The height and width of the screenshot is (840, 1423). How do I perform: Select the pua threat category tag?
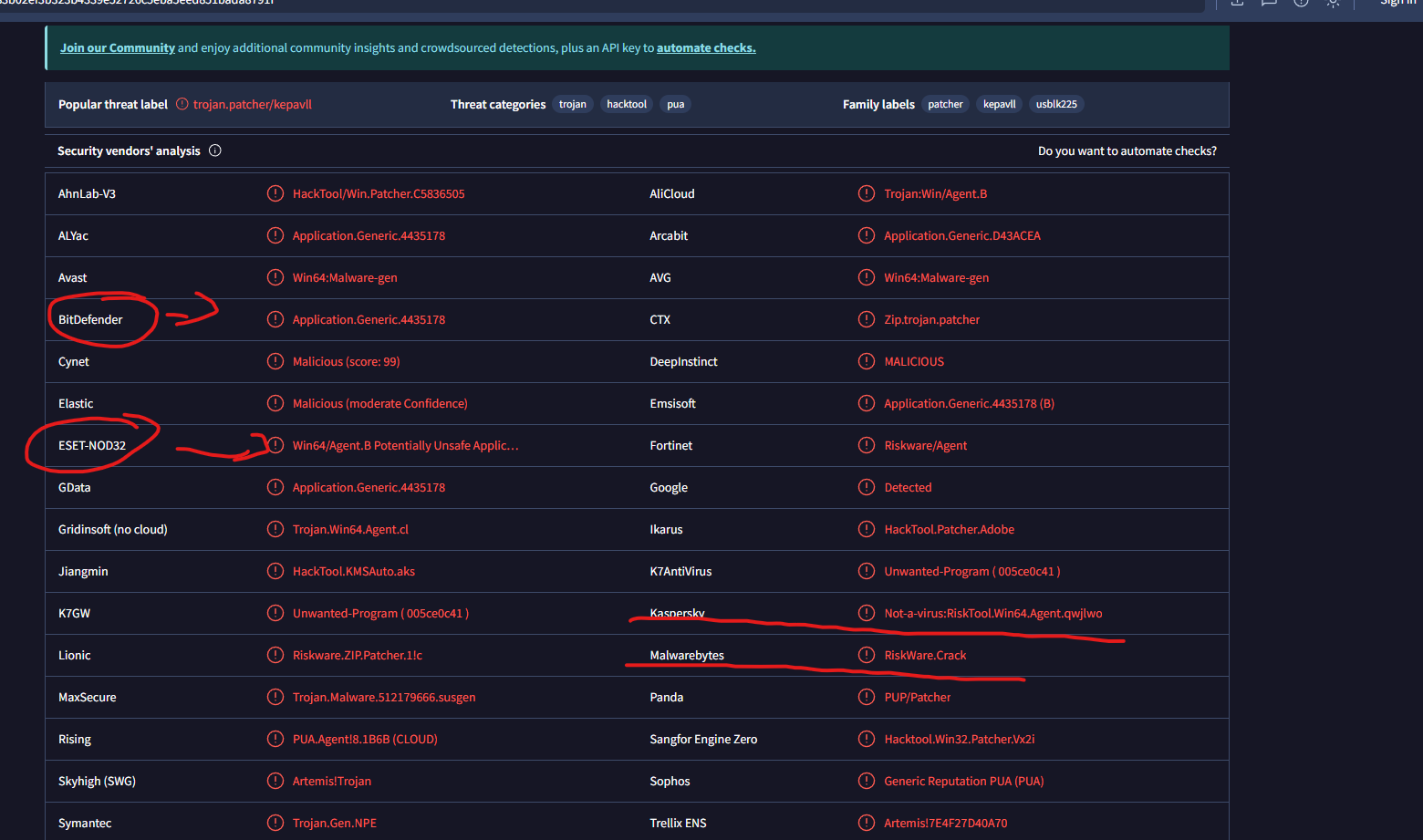coord(676,104)
